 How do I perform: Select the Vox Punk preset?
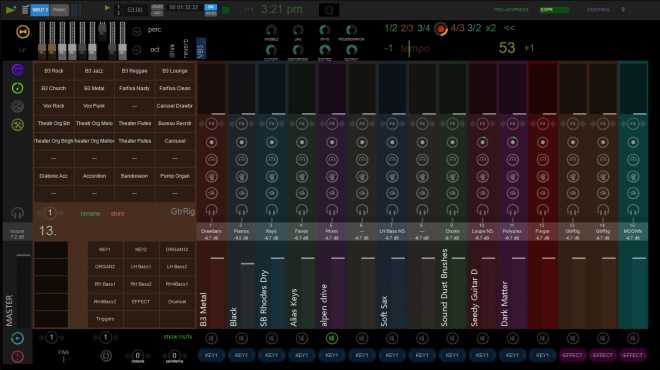[94, 106]
